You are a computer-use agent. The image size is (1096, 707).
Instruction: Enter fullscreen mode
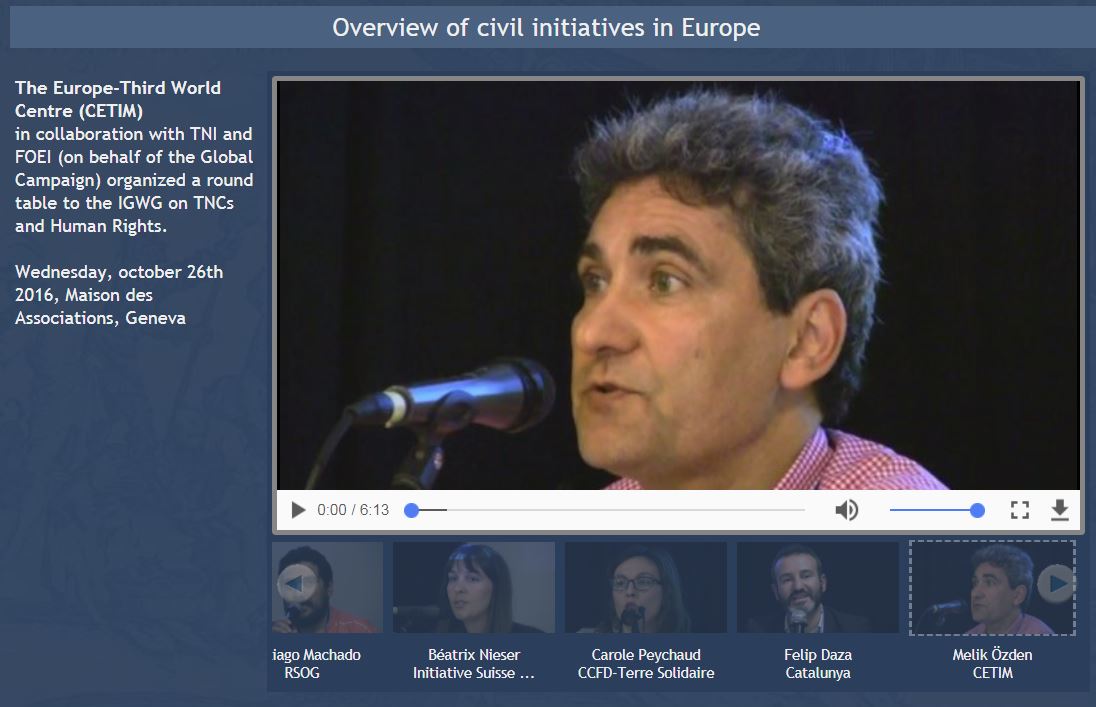1020,510
